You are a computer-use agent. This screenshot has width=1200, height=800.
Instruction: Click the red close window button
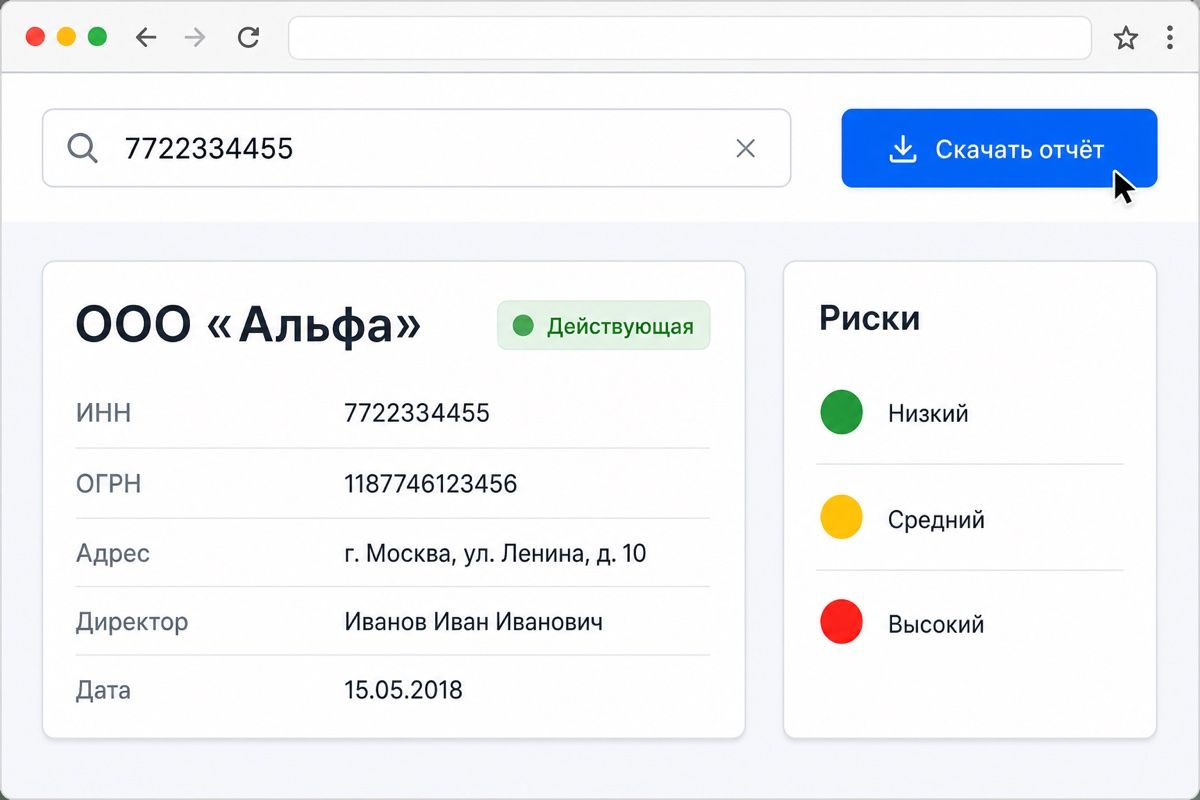coord(35,37)
